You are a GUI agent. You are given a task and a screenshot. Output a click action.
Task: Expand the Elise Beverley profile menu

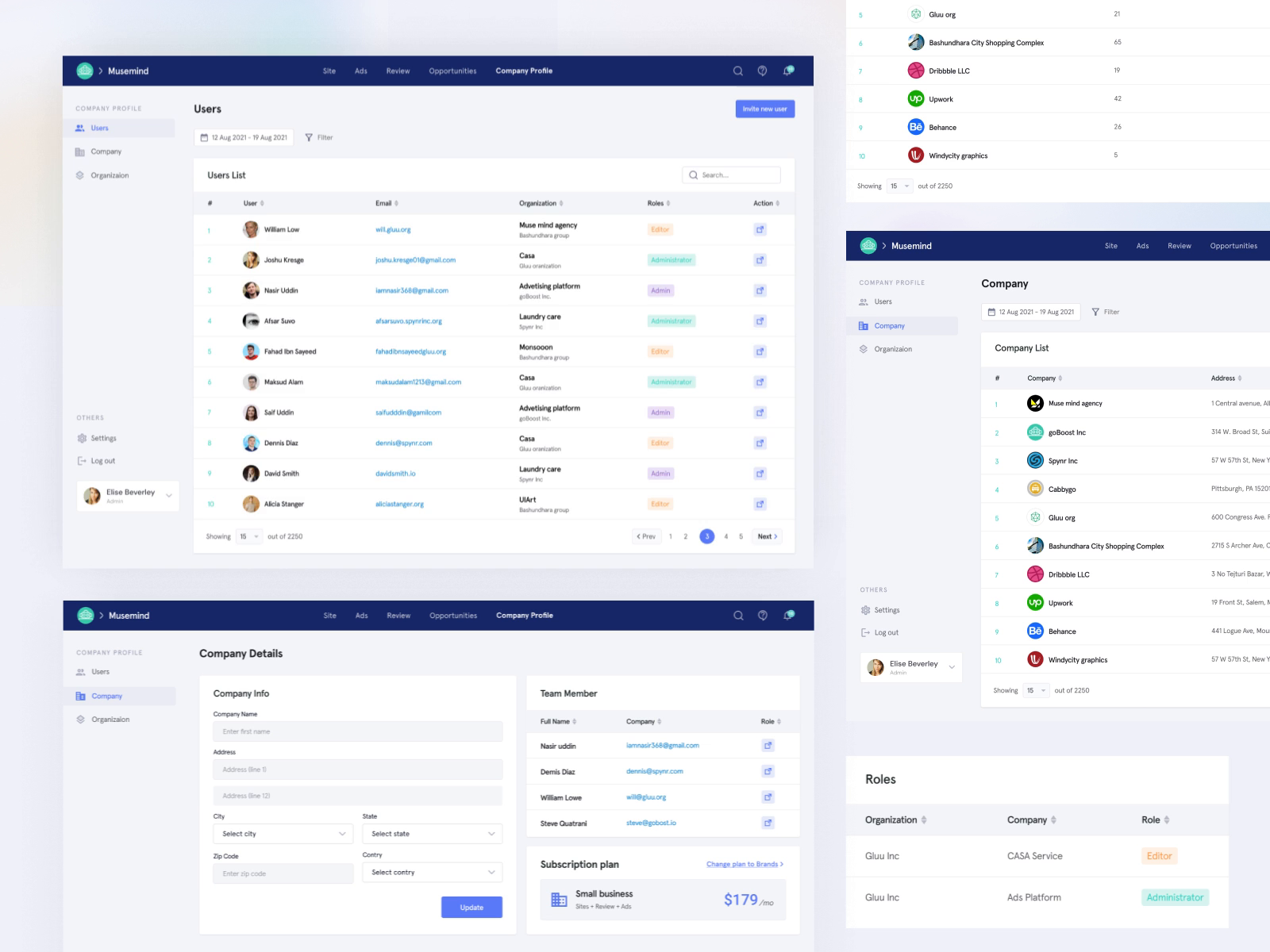coord(167,496)
